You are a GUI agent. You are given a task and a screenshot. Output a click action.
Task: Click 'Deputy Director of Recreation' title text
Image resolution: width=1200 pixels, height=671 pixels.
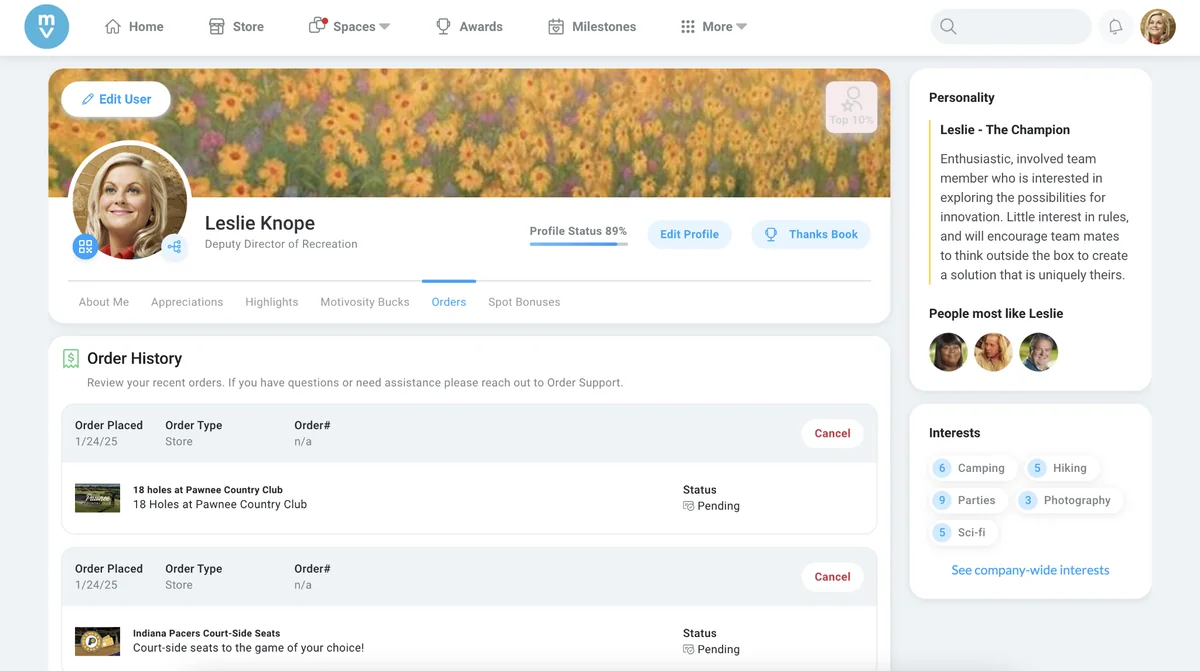[x=281, y=244]
